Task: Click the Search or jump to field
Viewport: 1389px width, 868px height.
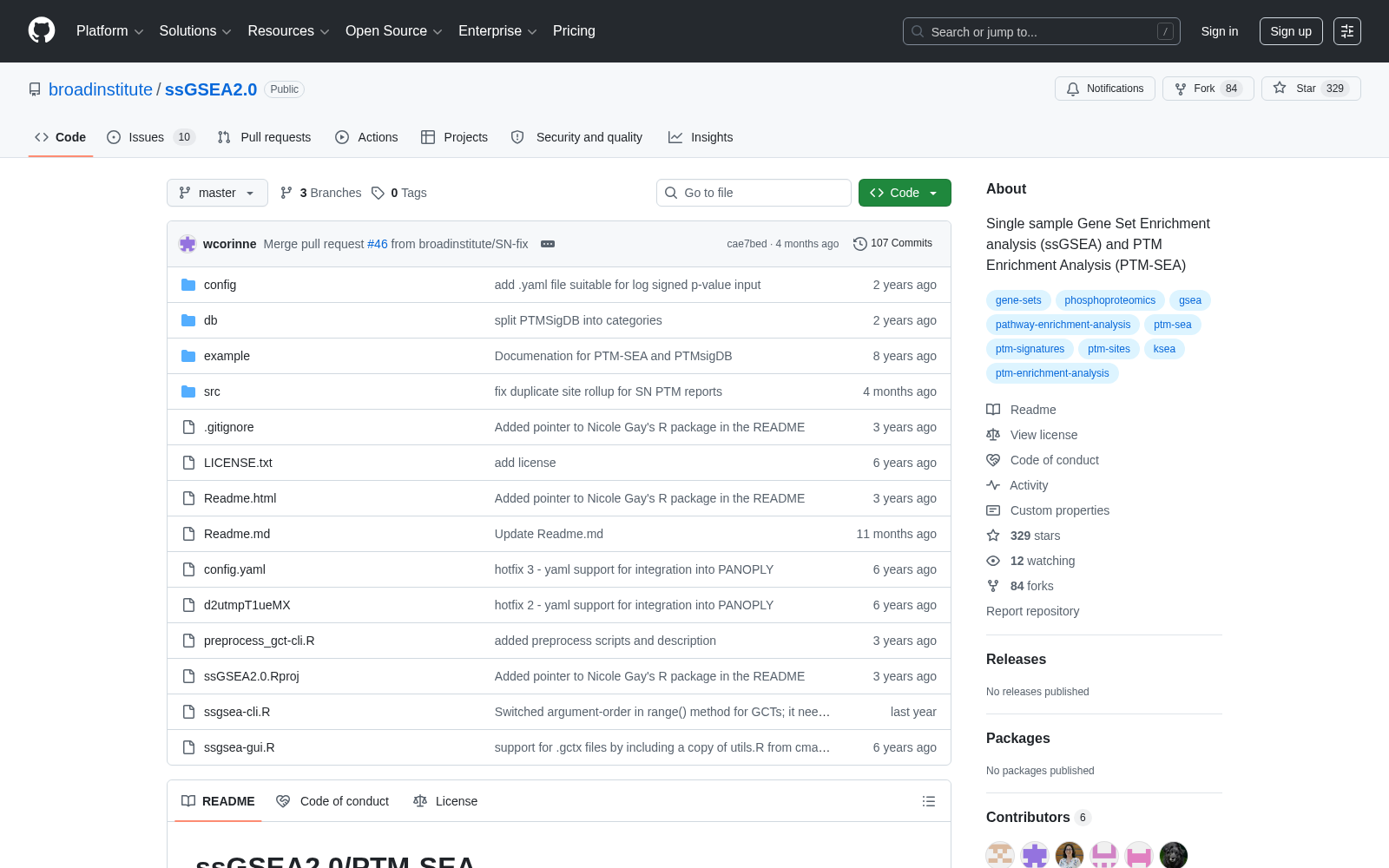Action: point(1042,31)
